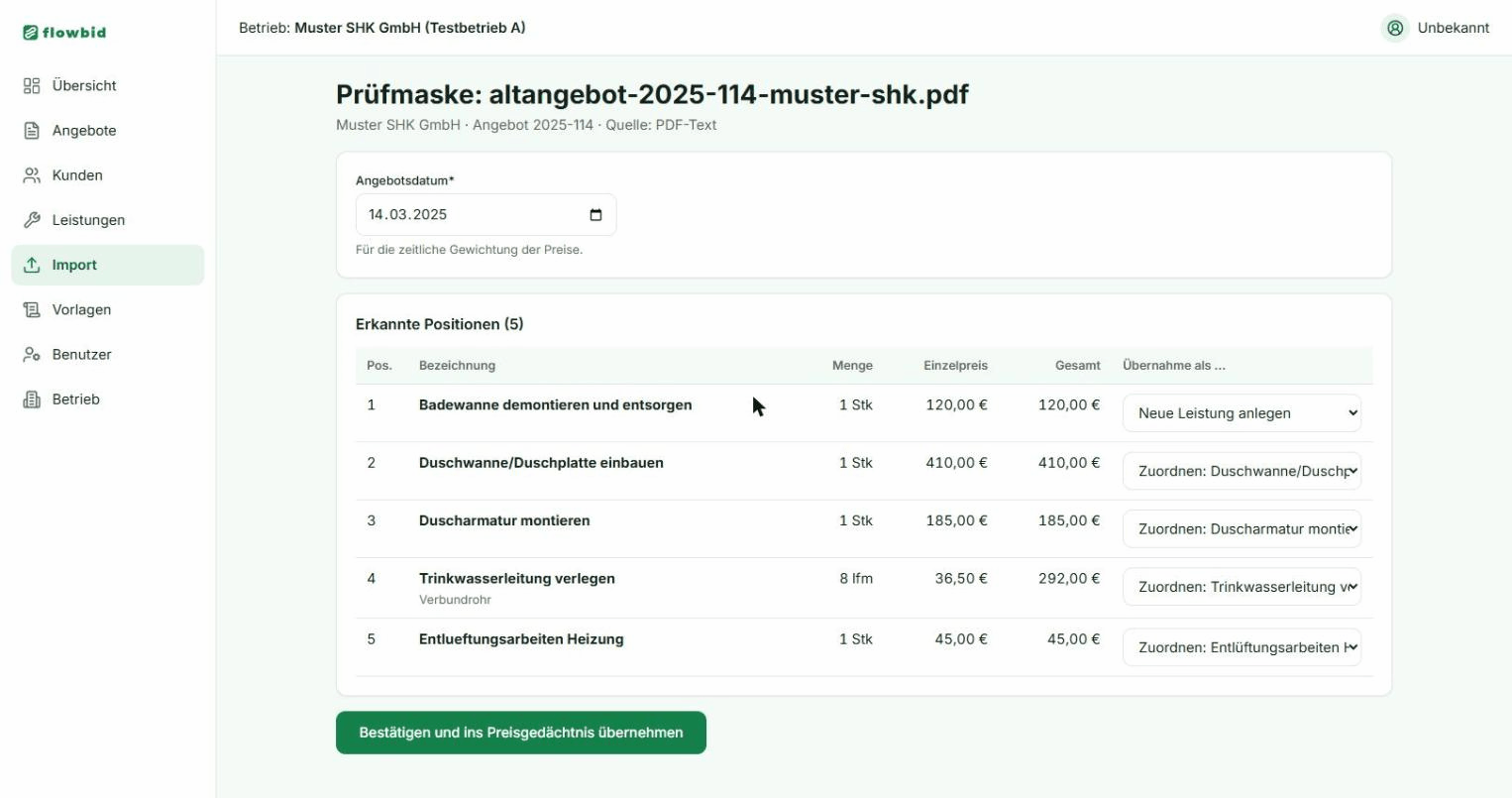The width and height of the screenshot is (1512, 798).
Task: Click the 185,00 € Einzelpreis cell
Action: pos(956,520)
